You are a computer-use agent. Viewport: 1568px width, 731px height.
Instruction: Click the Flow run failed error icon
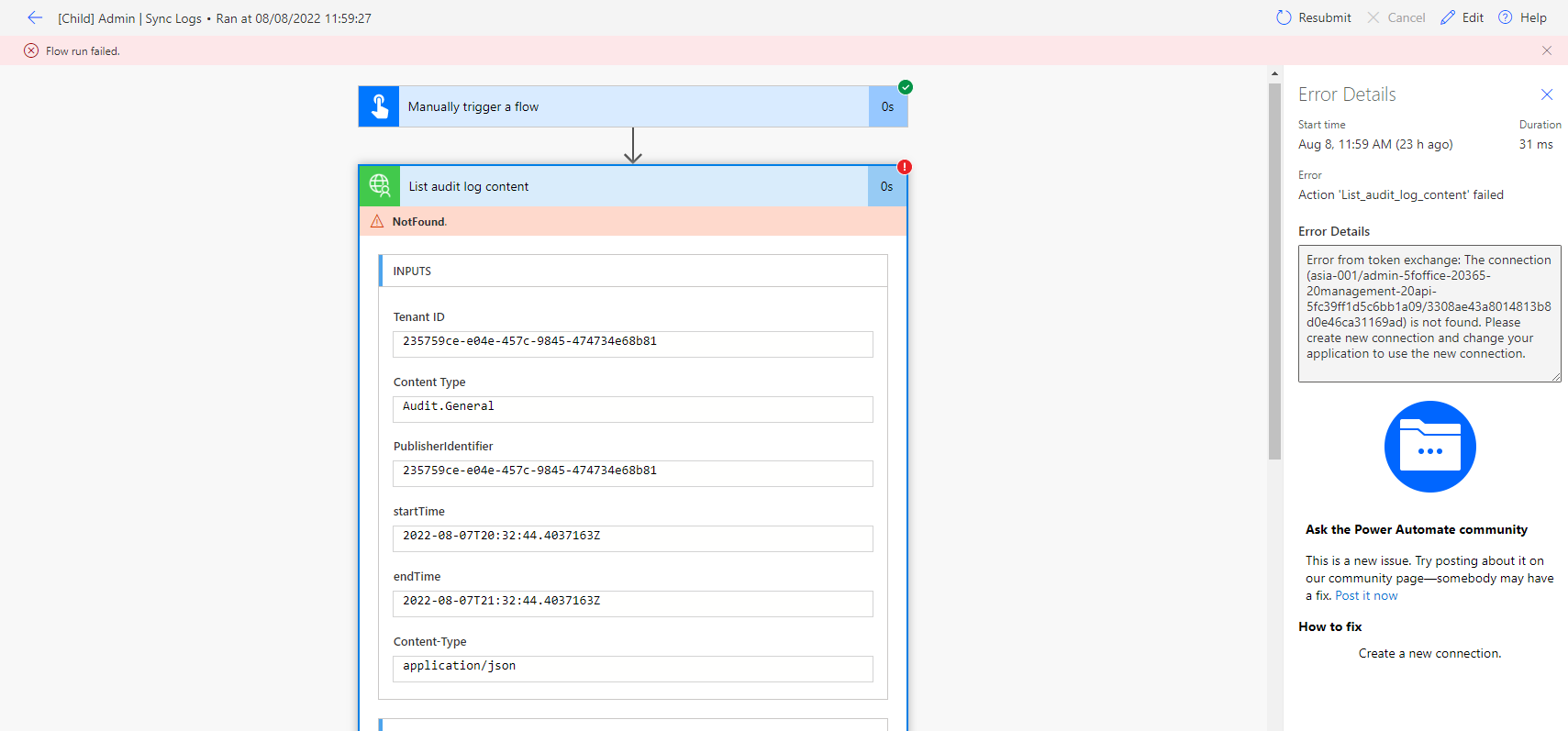(31, 50)
